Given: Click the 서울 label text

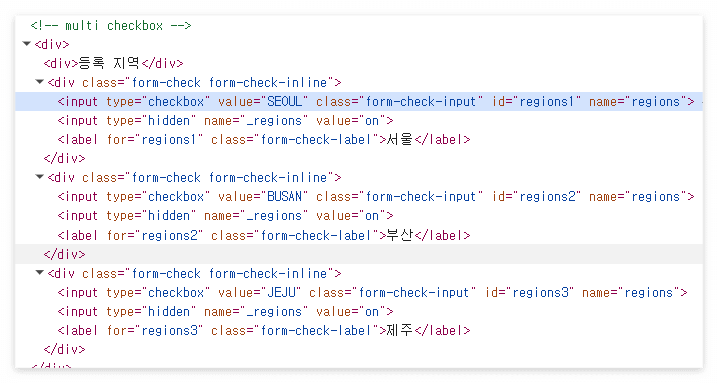Looking at the screenshot, I should 400,139.
